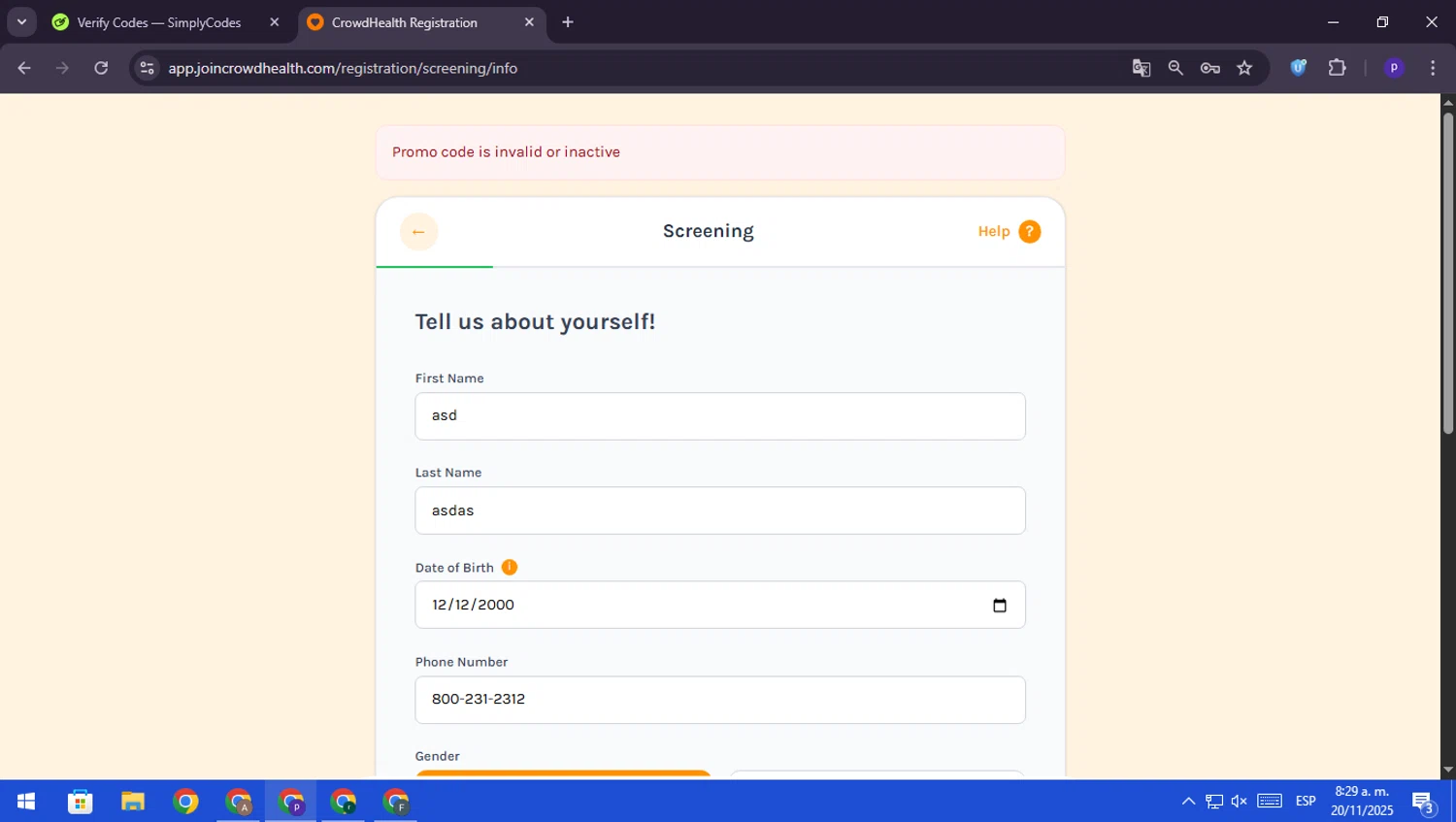This screenshot has height=822, width=1456.
Task: Open File Explorer from the taskbar
Action: coord(133,802)
